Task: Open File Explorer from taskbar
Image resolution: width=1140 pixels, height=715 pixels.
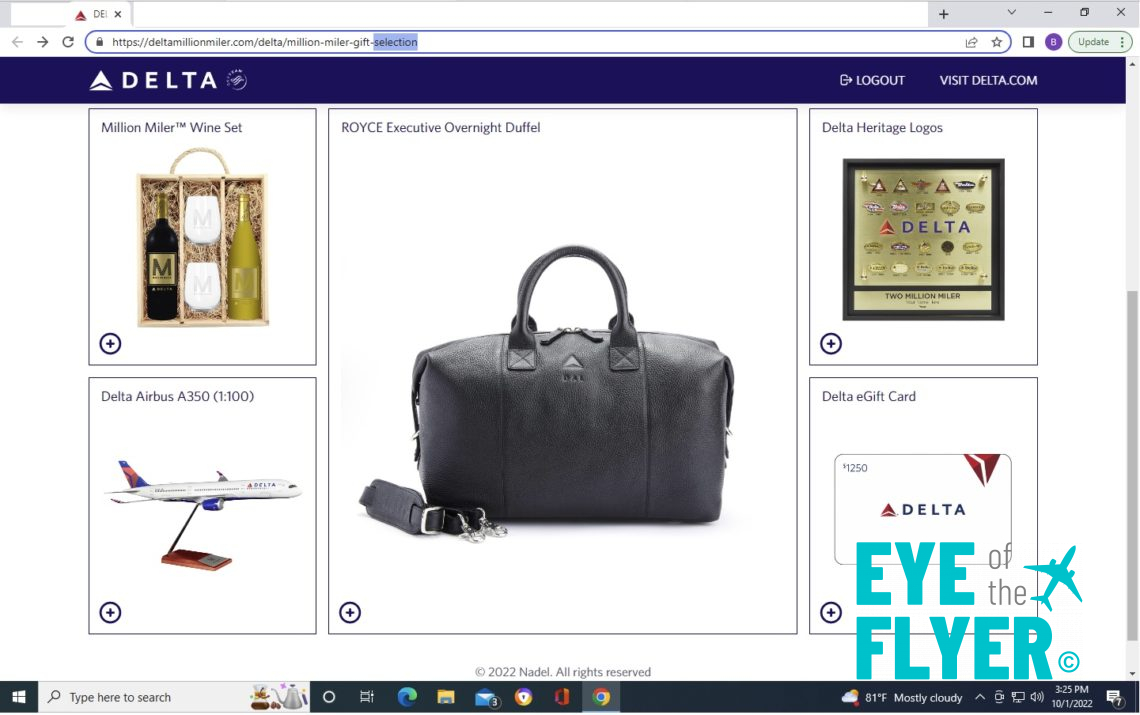Action: [x=446, y=697]
